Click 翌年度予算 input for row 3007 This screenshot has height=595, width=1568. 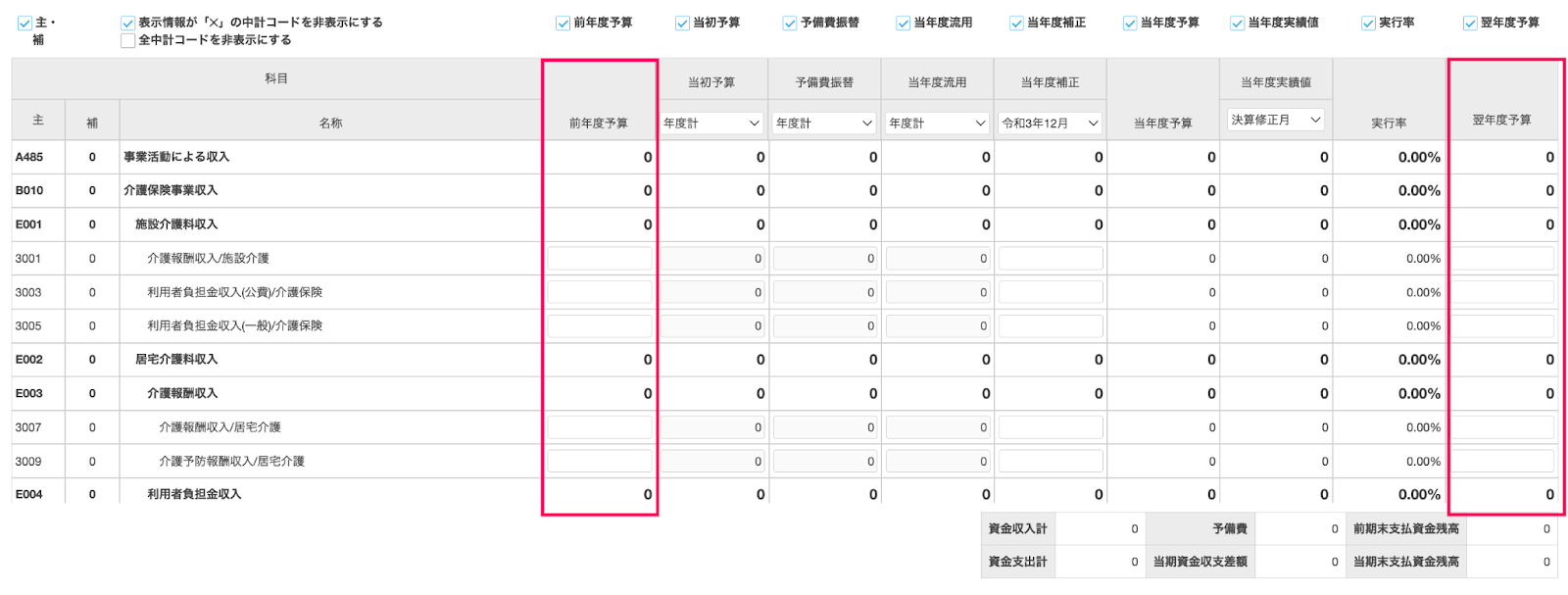1502,427
